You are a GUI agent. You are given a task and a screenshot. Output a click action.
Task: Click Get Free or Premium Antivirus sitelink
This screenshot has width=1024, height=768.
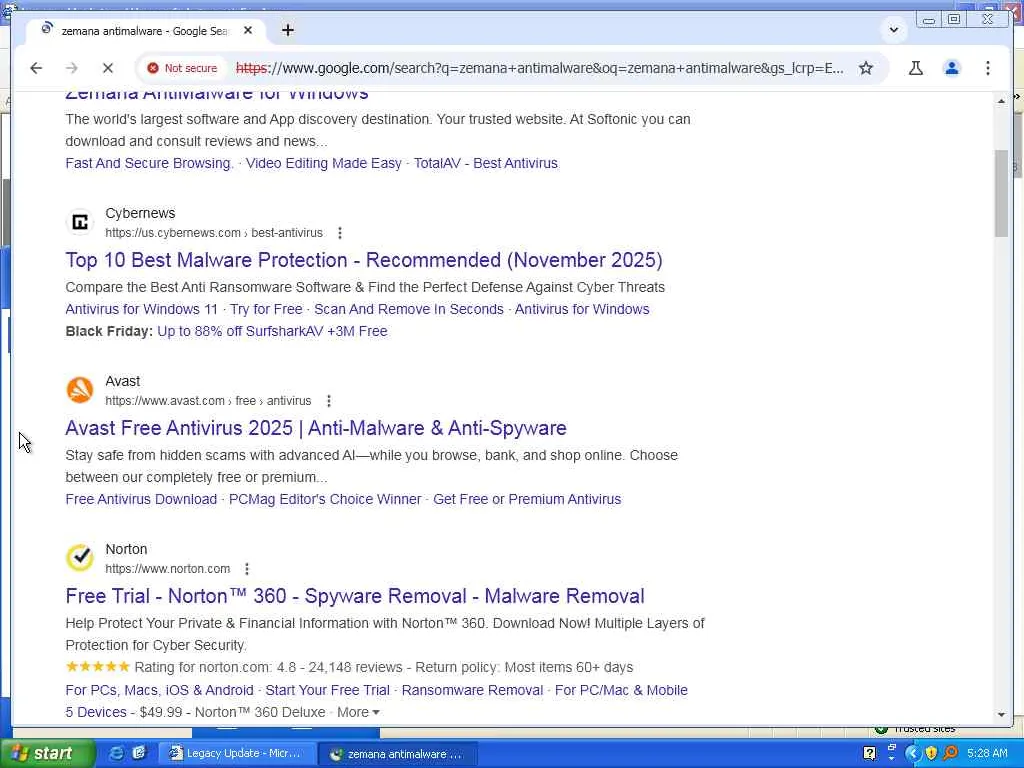pos(527,499)
